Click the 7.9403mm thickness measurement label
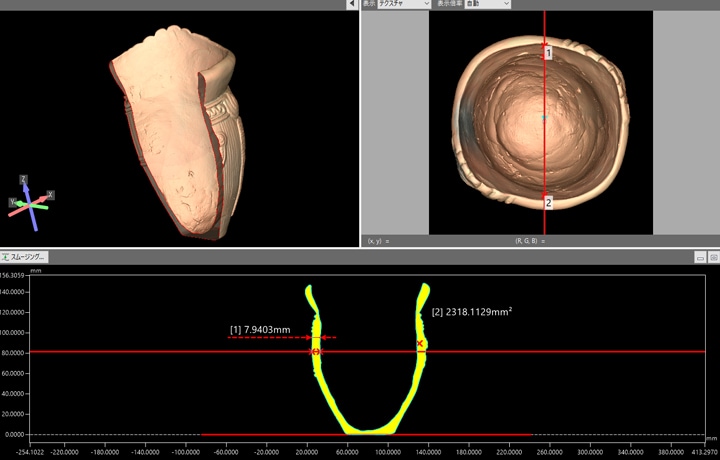The width and height of the screenshot is (720, 460). pos(260,329)
